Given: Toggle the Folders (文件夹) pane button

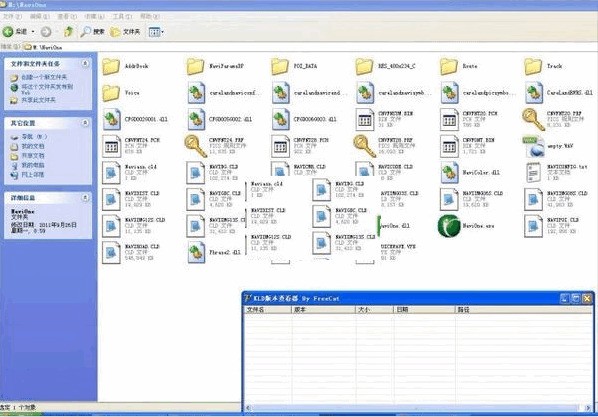Looking at the screenshot, I should point(125,32).
